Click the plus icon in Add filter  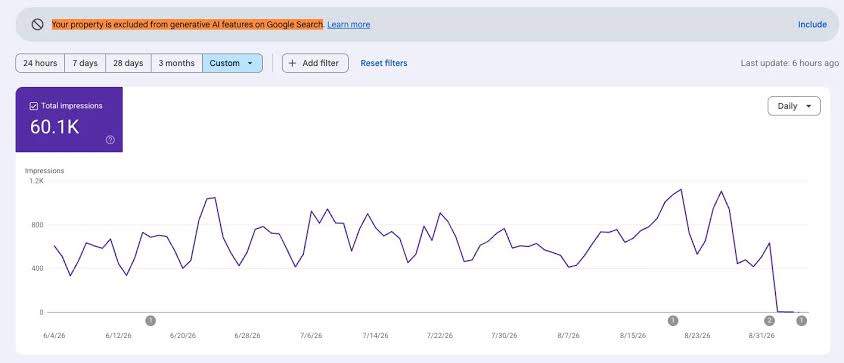[292, 63]
